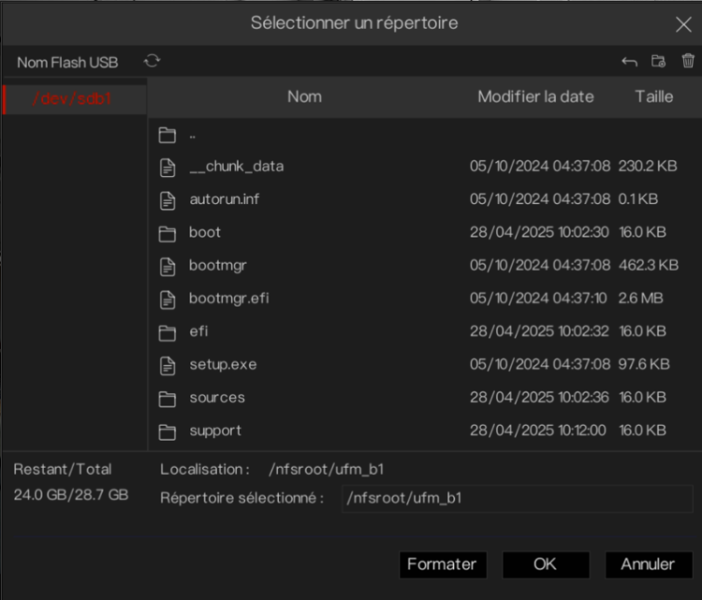Close the Sélectionner un répertoire dialog
Screen dimensions: 702x600
(683, 25)
